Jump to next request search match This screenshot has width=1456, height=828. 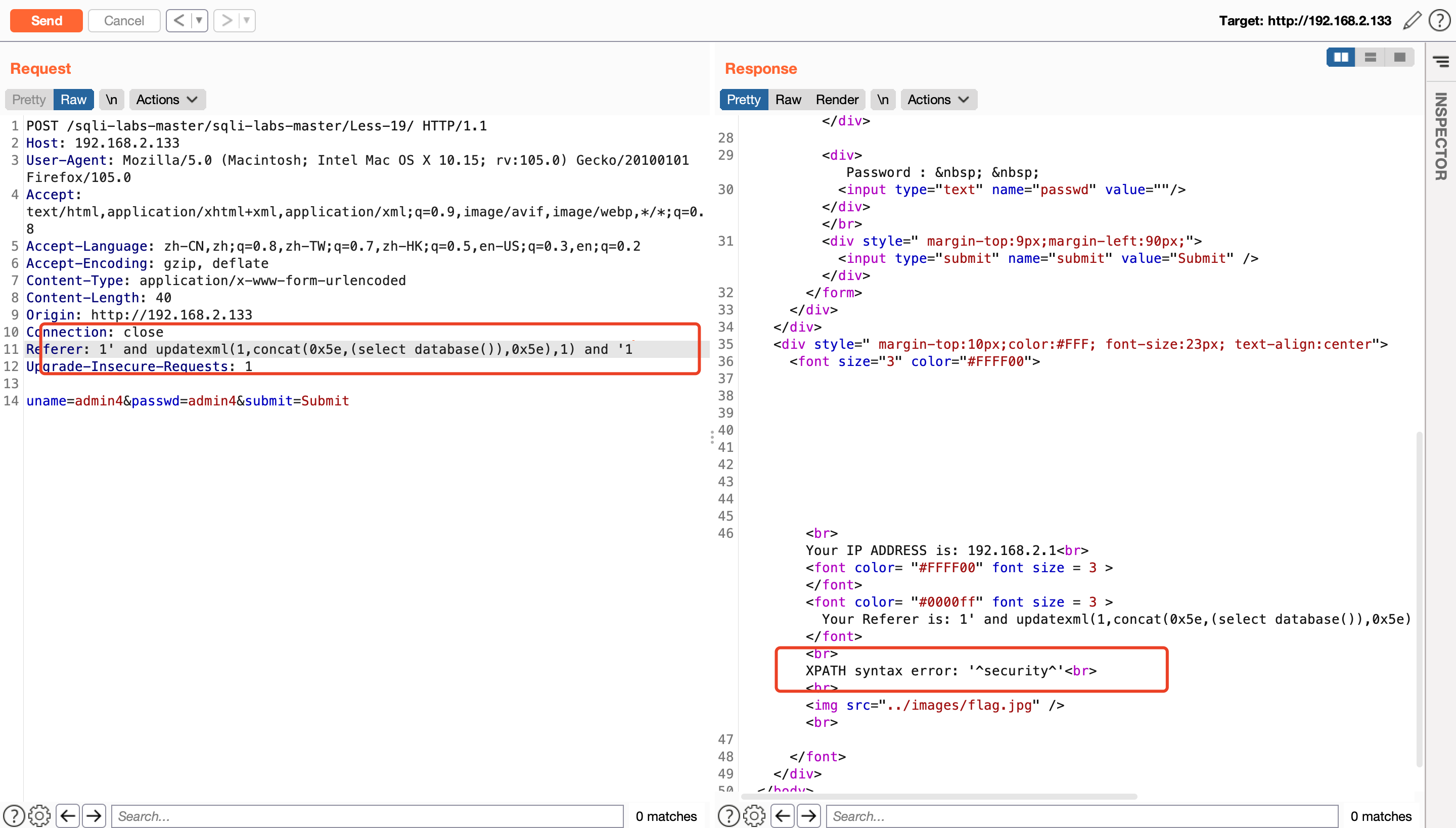(94, 816)
